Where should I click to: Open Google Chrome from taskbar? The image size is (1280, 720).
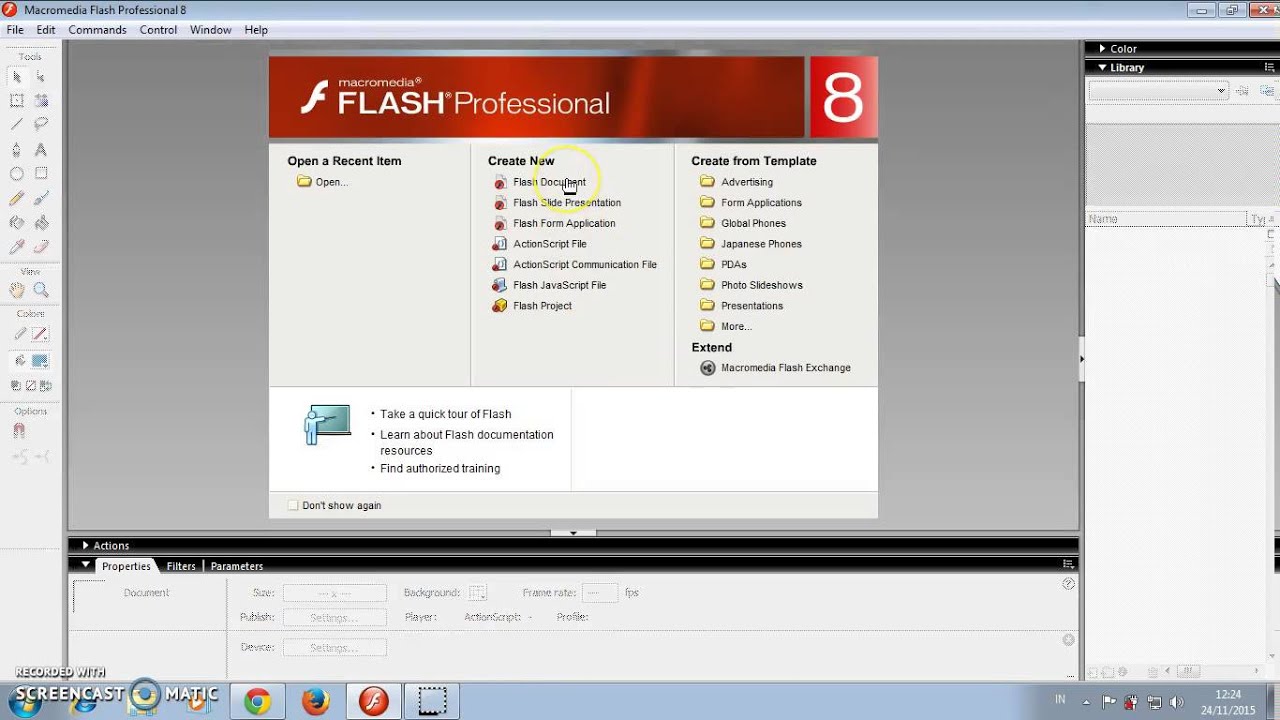click(x=257, y=702)
